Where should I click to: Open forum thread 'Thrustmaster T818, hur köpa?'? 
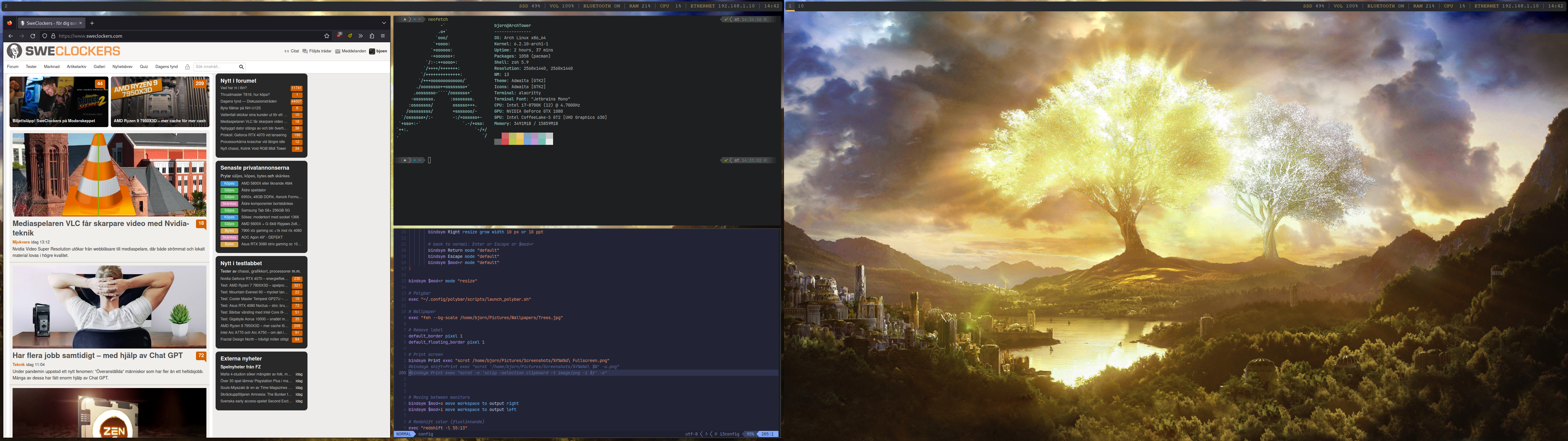click(245, 95)
